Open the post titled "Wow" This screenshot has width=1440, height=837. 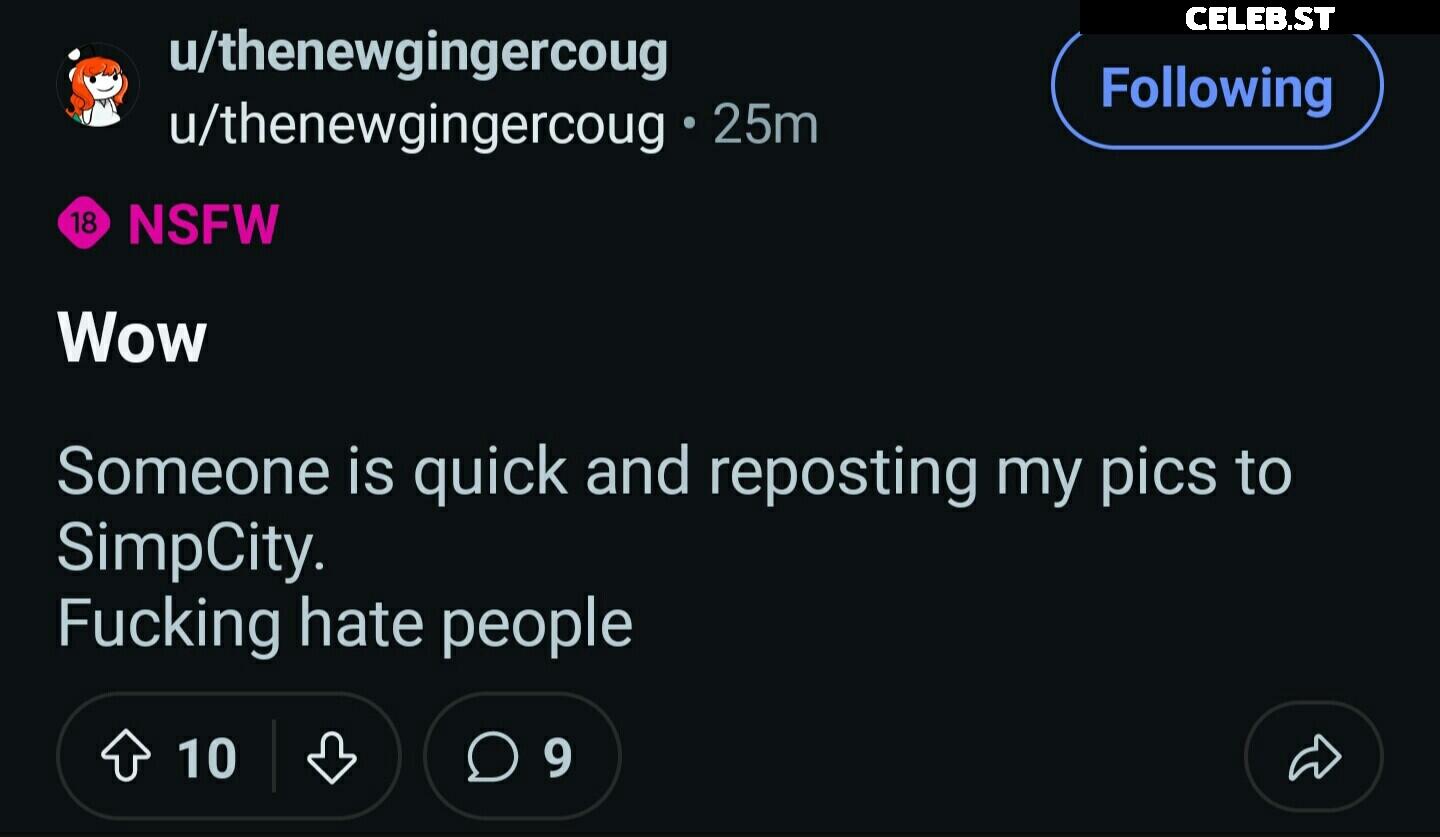coord(132,338)
